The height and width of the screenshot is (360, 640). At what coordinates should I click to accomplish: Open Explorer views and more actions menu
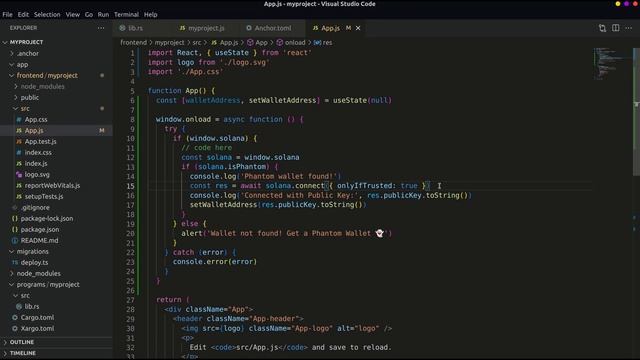pyautogui.click(x=101, y=28)
